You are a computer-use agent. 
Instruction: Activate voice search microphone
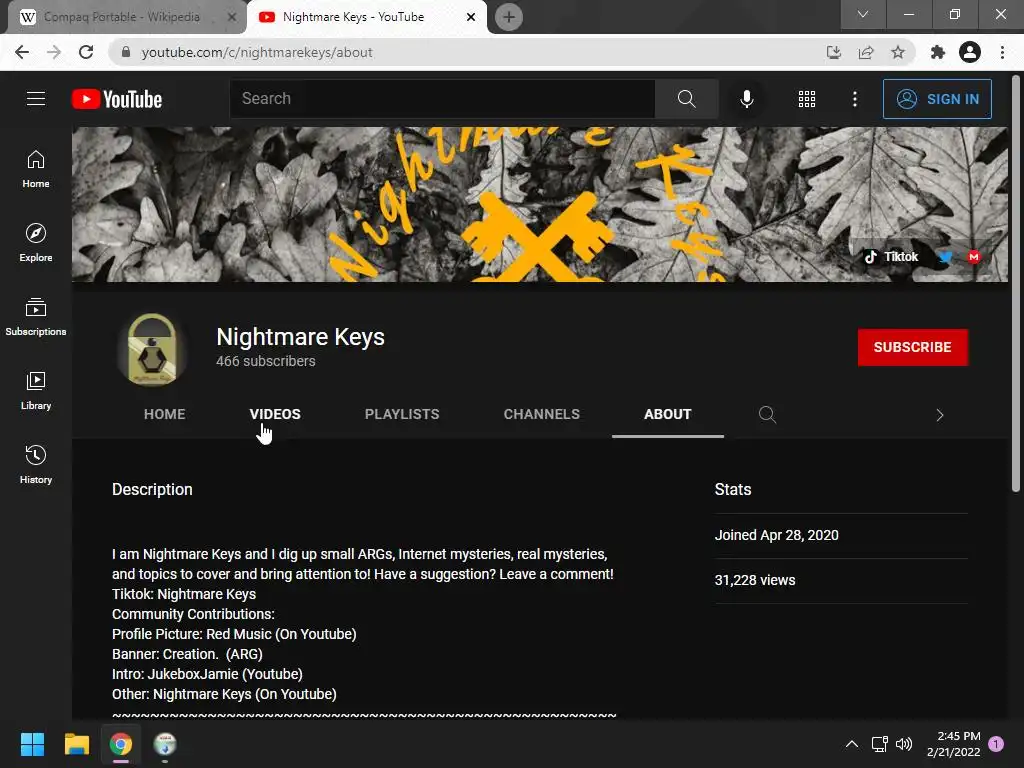[746, 99]
